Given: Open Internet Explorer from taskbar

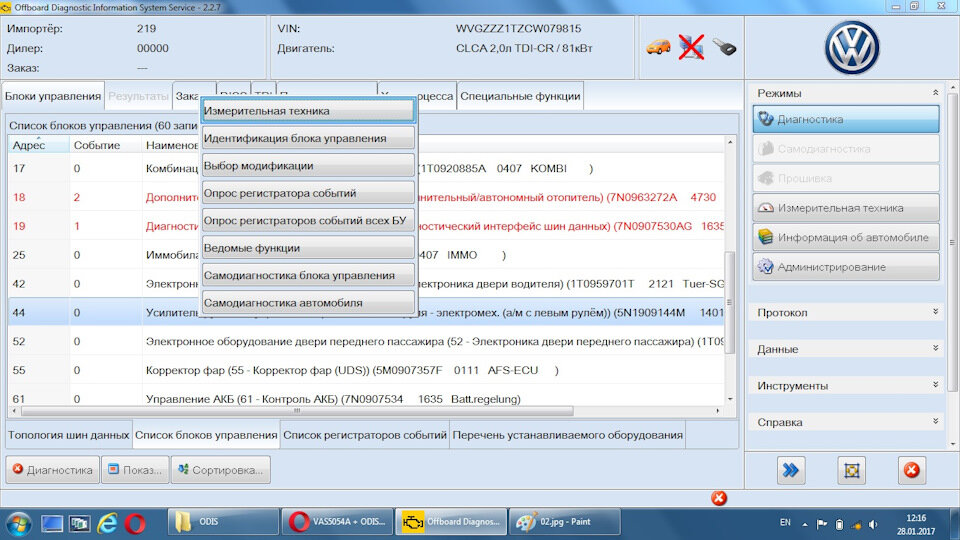Looking at the screenshot, I should coord(108,523).
